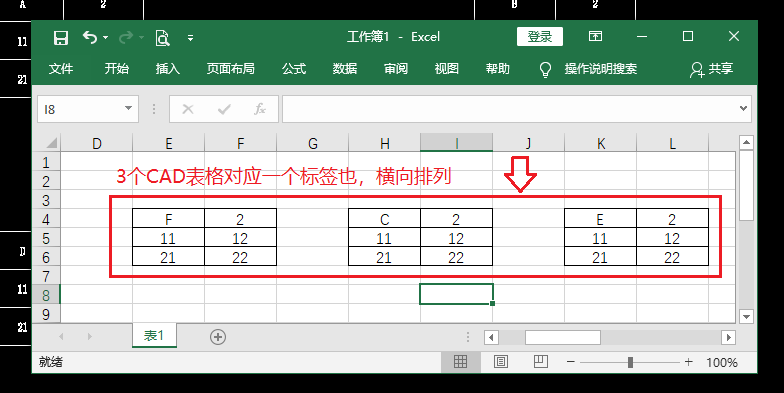The image size is (784, 393).
Task: Expand the formula bar chevron
Action: [744, 108]
